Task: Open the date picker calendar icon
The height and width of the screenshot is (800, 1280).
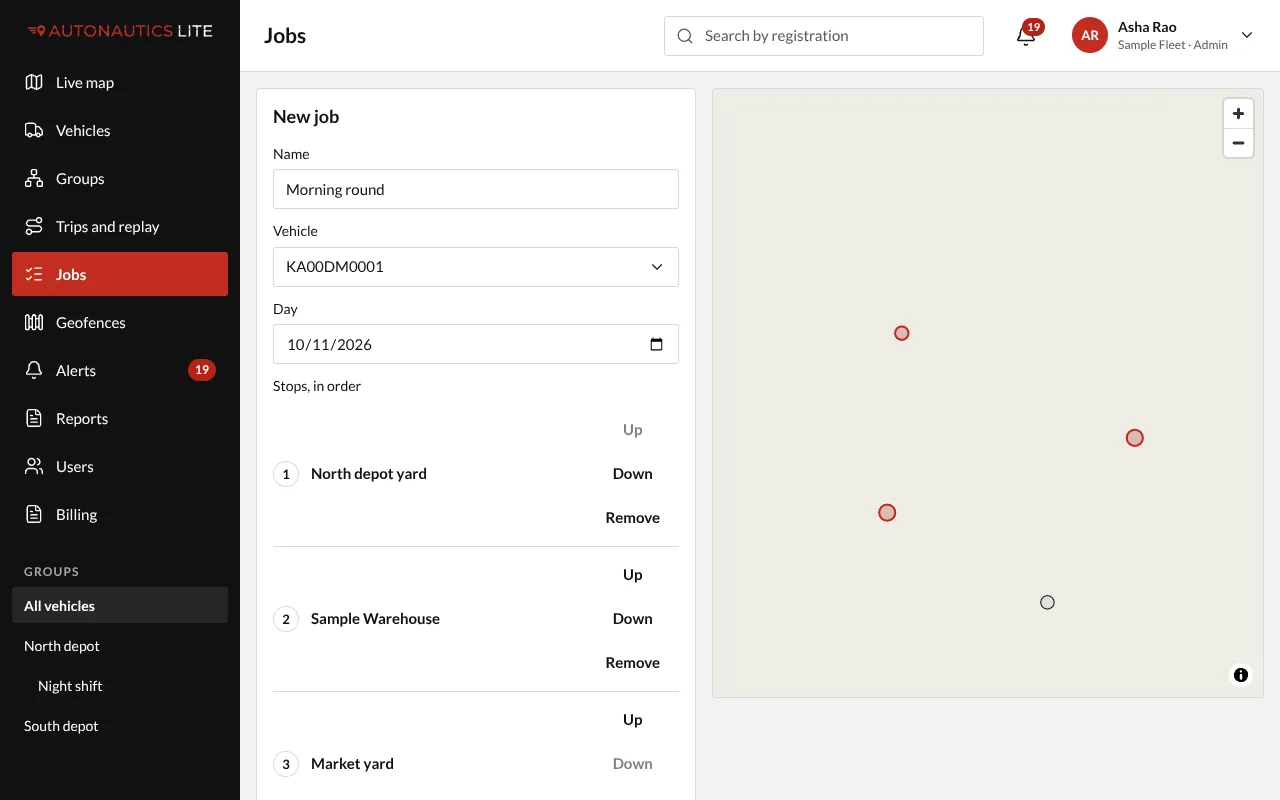Action: click(x=657, y=344)
